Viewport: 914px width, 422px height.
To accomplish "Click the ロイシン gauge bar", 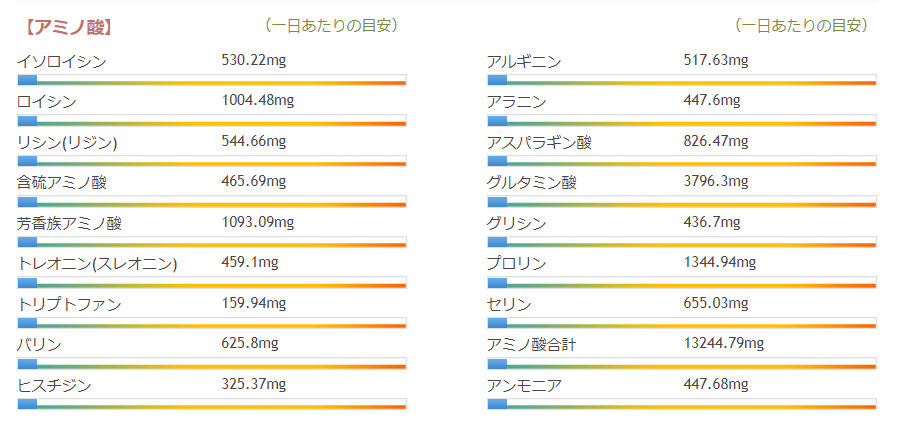I will click(211, 120).
